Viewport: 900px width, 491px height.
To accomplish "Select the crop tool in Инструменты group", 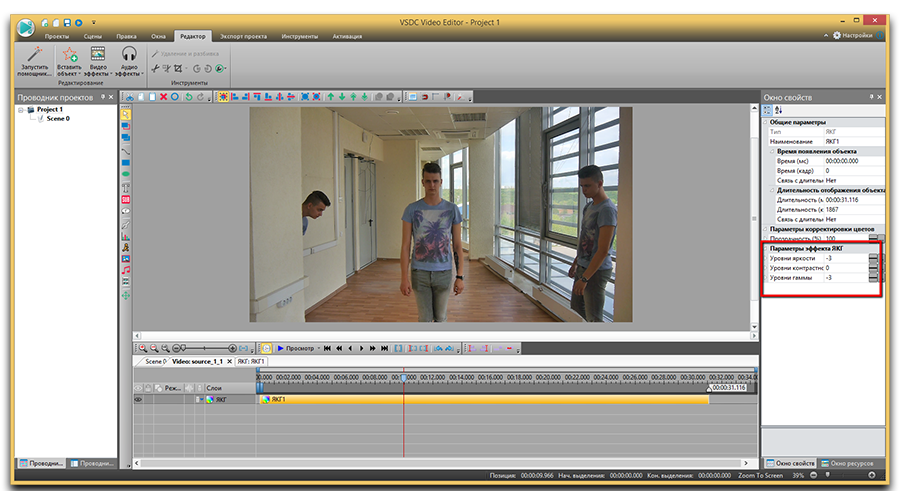I will (x=178, y=68).
